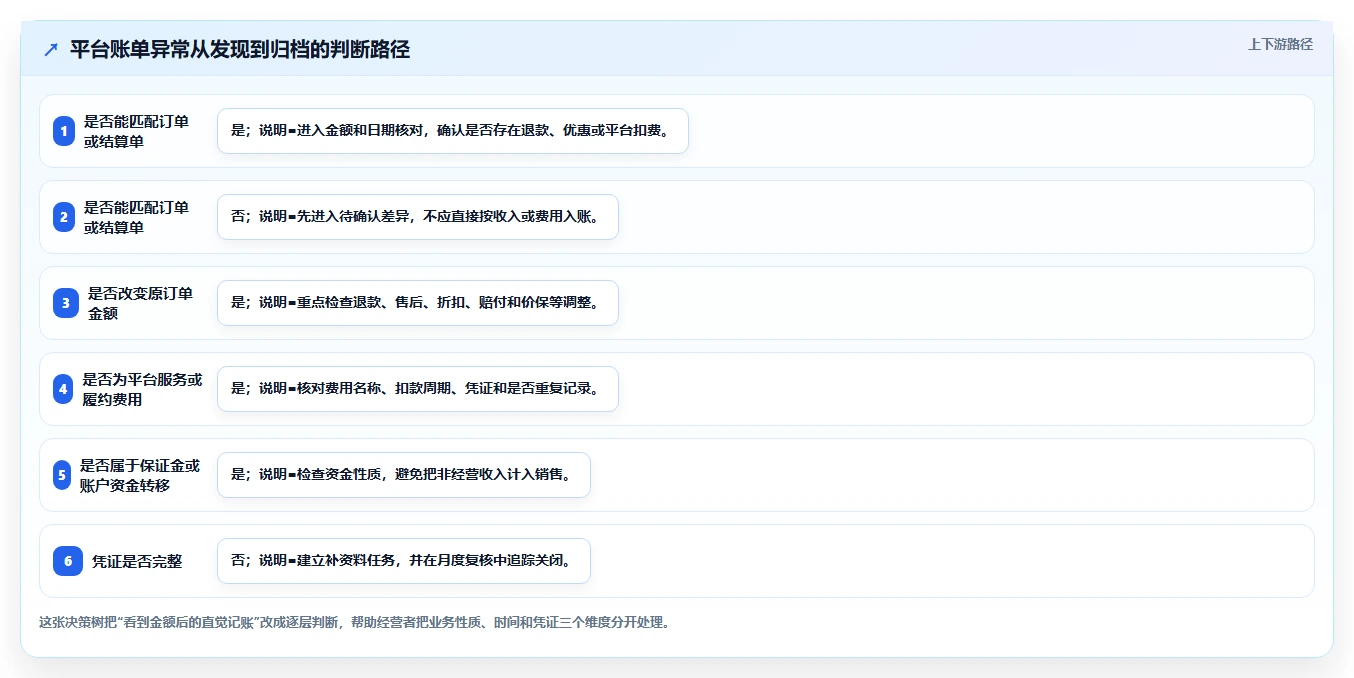Screen dimensions: 1354x678
Task: Click answer box about 建立补资料任务
Action: [404, 561]
